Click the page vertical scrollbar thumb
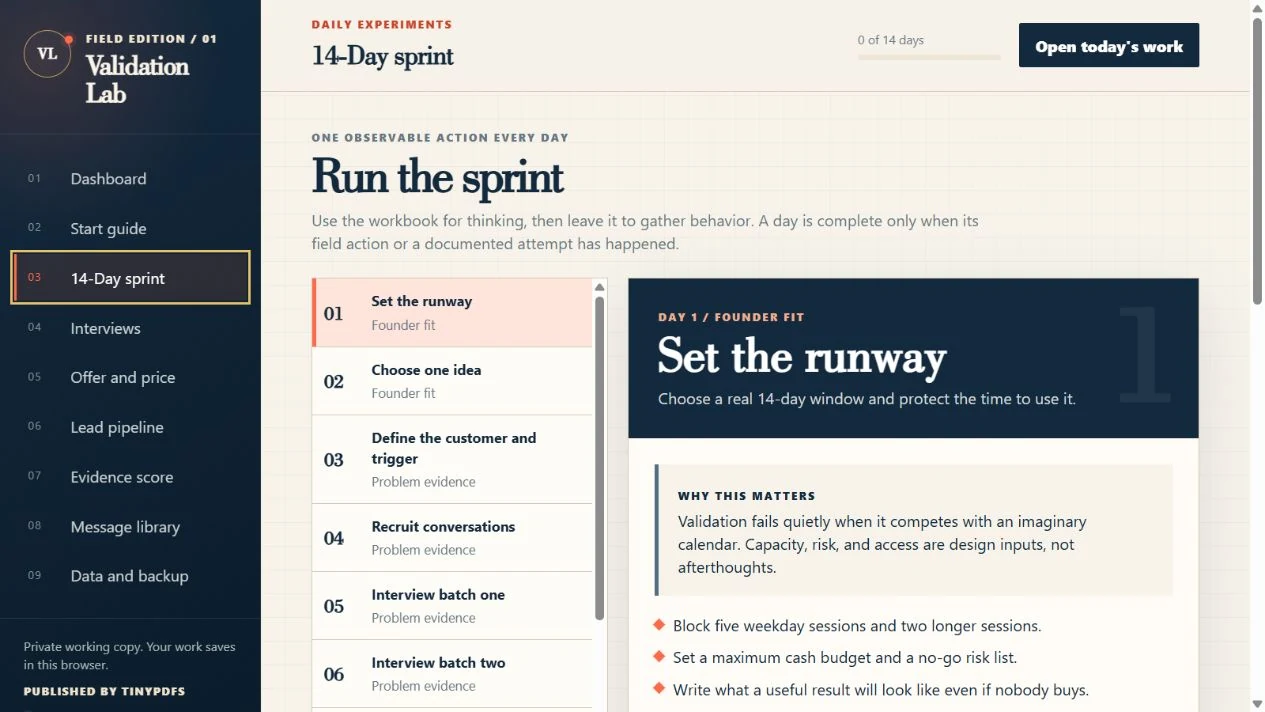The height and width of the screenshot is (712, 1265). (x=1257, y=160)
